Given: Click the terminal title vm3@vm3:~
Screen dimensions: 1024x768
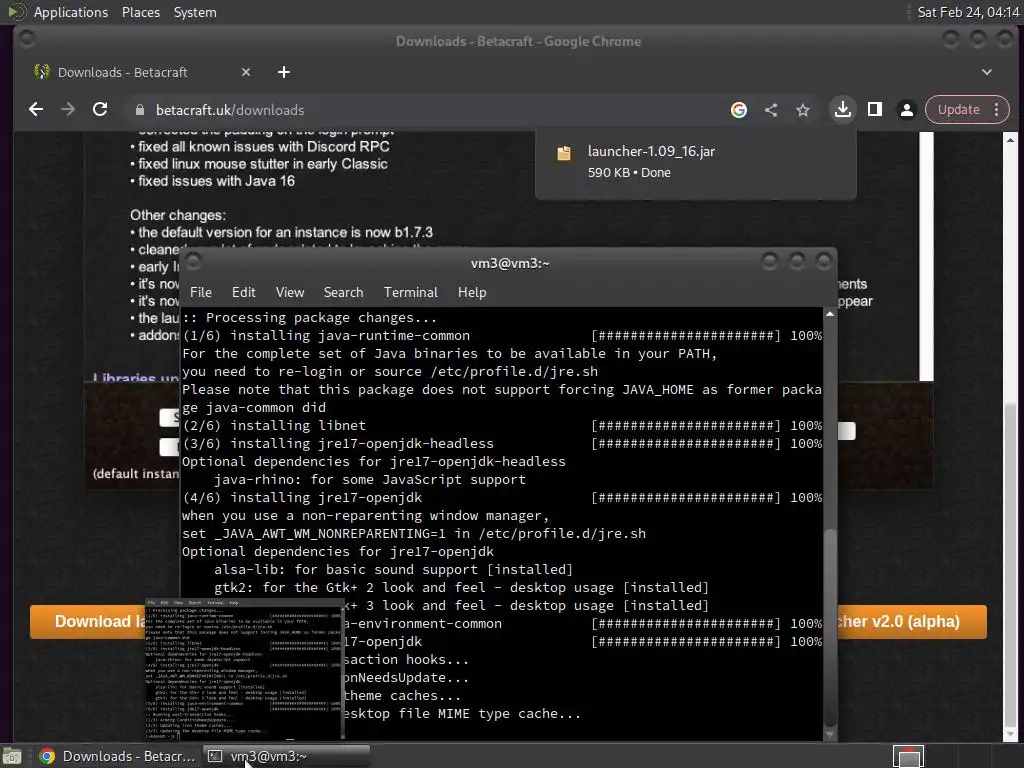Looking at the screenshot, I should click(510, 263).
